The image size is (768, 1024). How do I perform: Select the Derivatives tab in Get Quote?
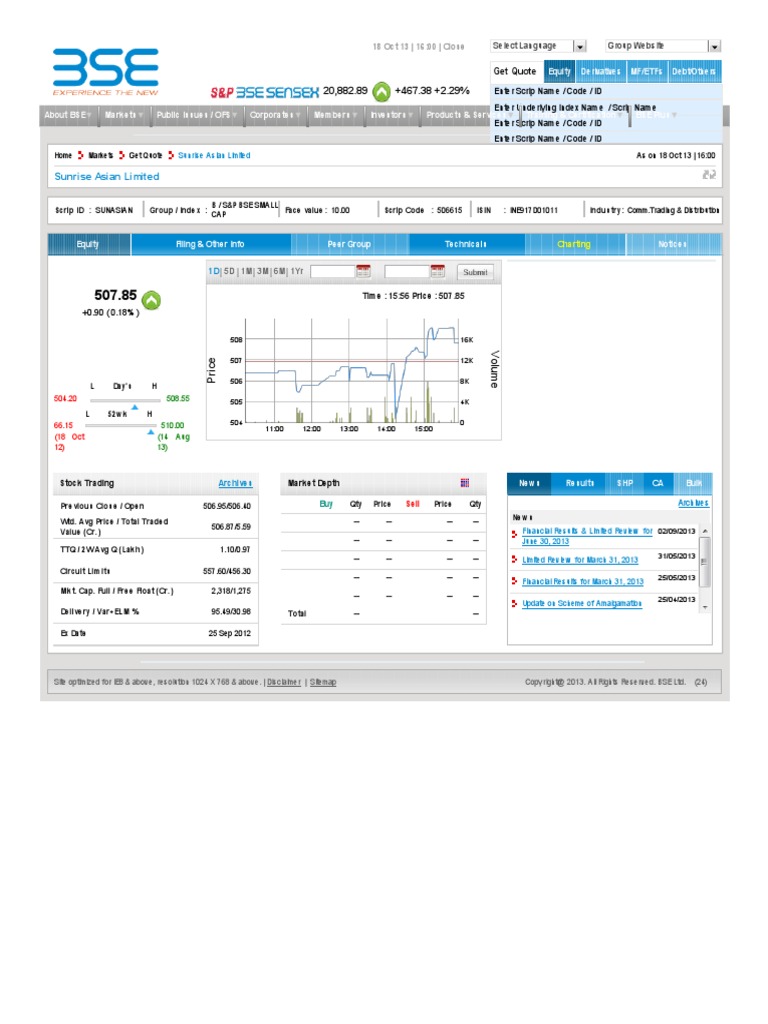[x=600, y=71]
